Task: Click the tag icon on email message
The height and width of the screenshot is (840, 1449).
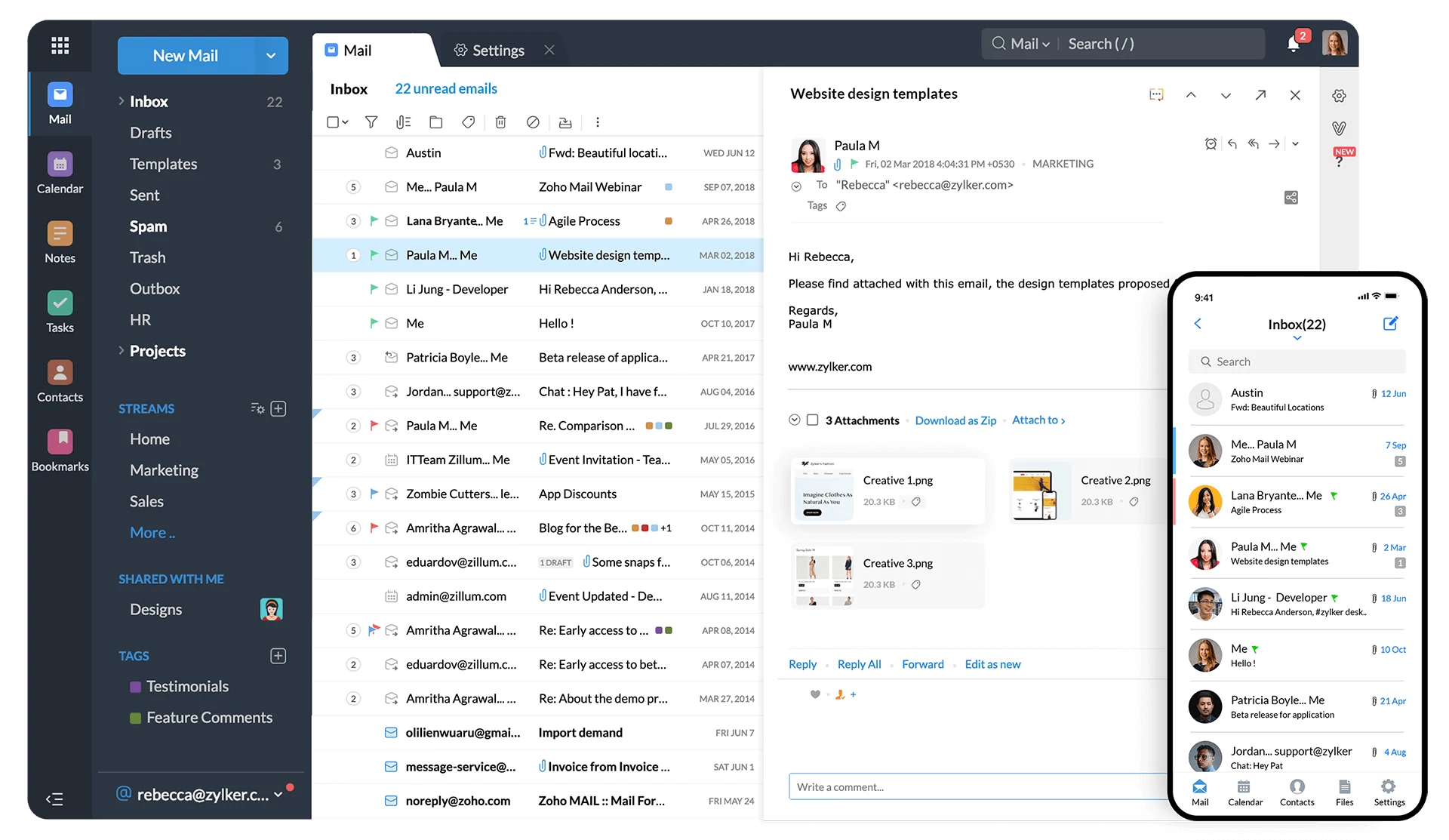Action: click(841, 206)
